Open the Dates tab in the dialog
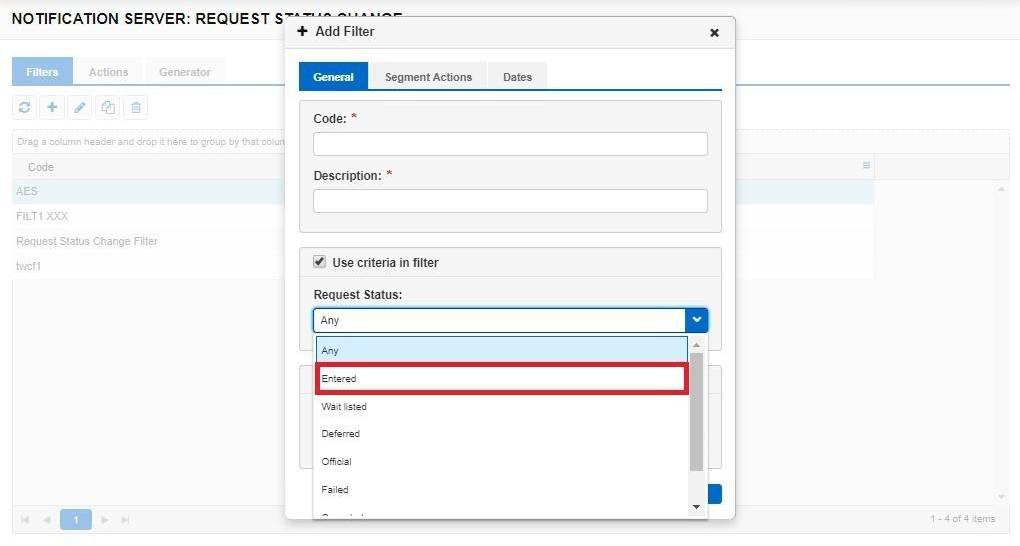1020x546 pixels. [517, 77]
